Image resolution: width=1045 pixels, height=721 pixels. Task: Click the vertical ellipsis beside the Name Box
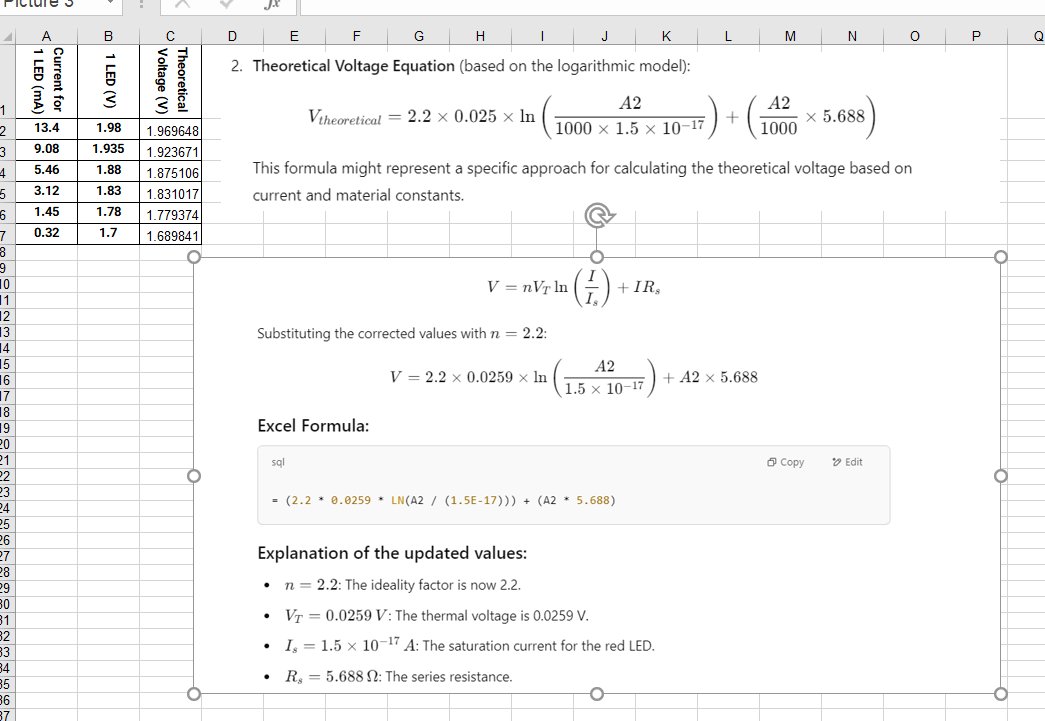(140, 4)
